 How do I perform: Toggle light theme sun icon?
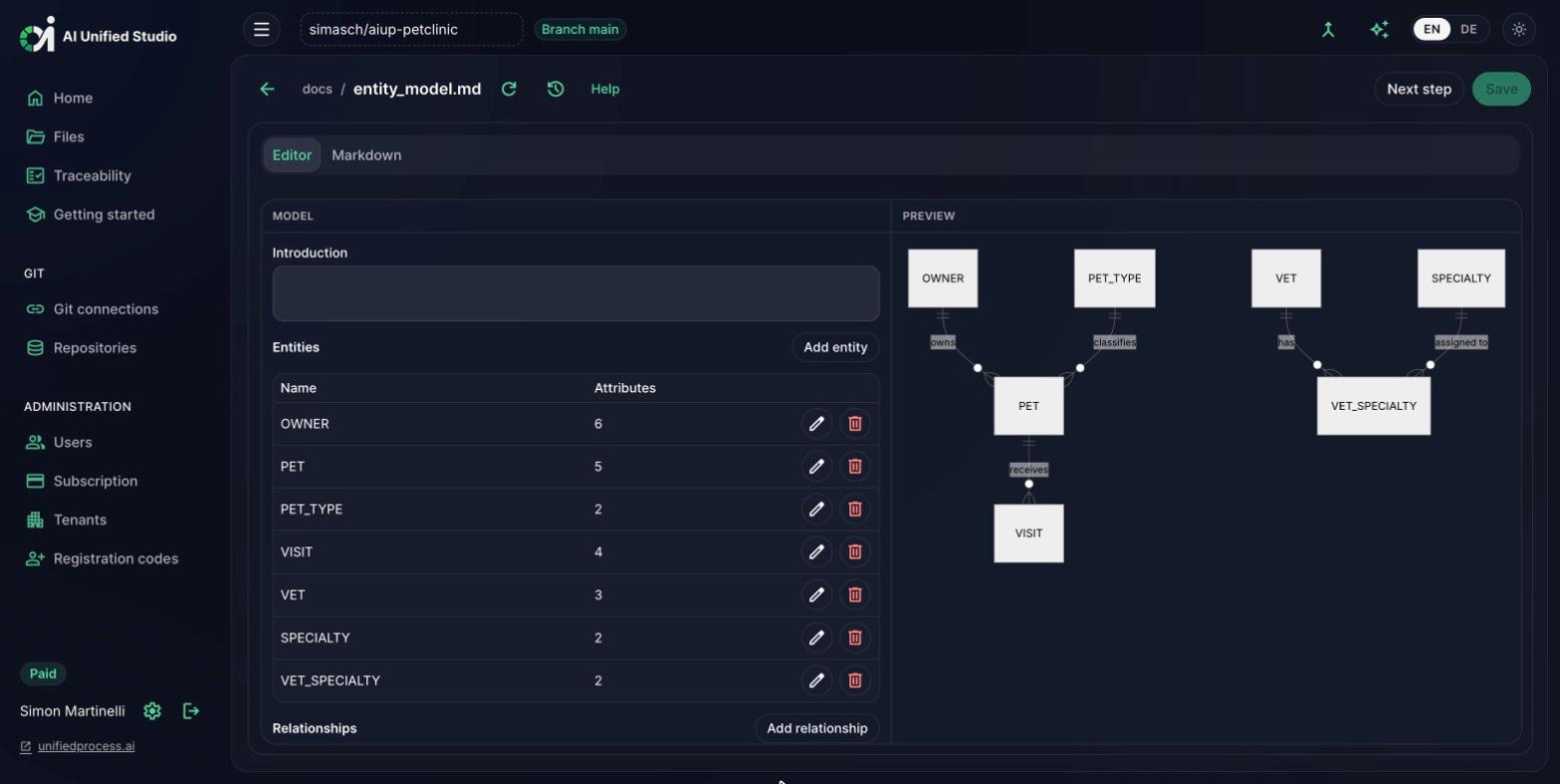pyautogui.click(x=1519, y=29)
